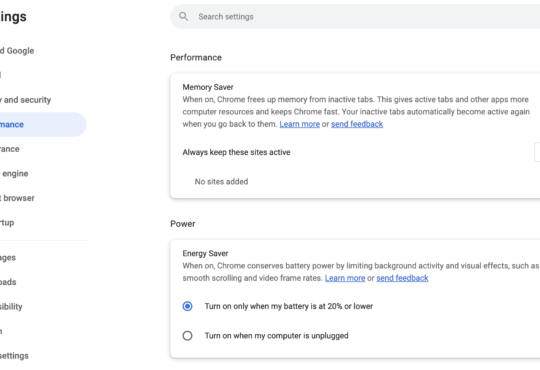Open the Appearance settings section
The width and height of the screenshot is (540, 370).
10,149
